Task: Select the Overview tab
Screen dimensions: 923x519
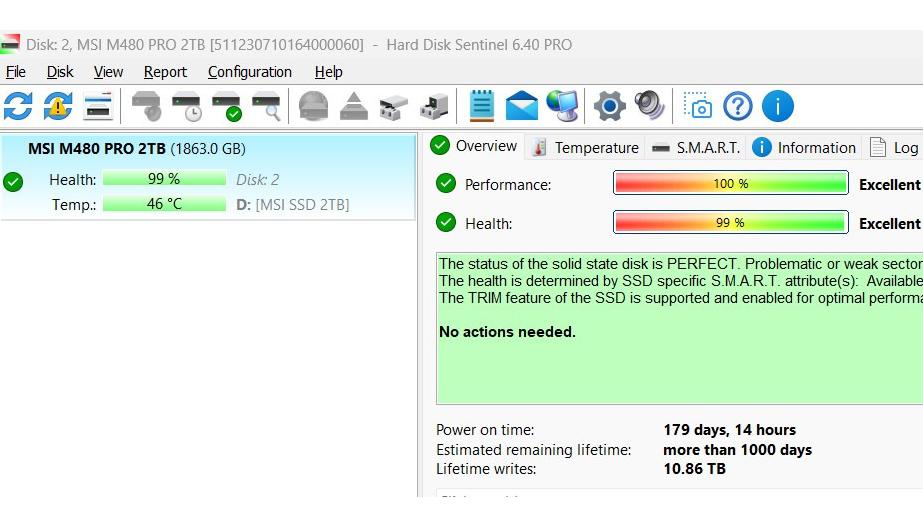Action: (x=474, y=146)
